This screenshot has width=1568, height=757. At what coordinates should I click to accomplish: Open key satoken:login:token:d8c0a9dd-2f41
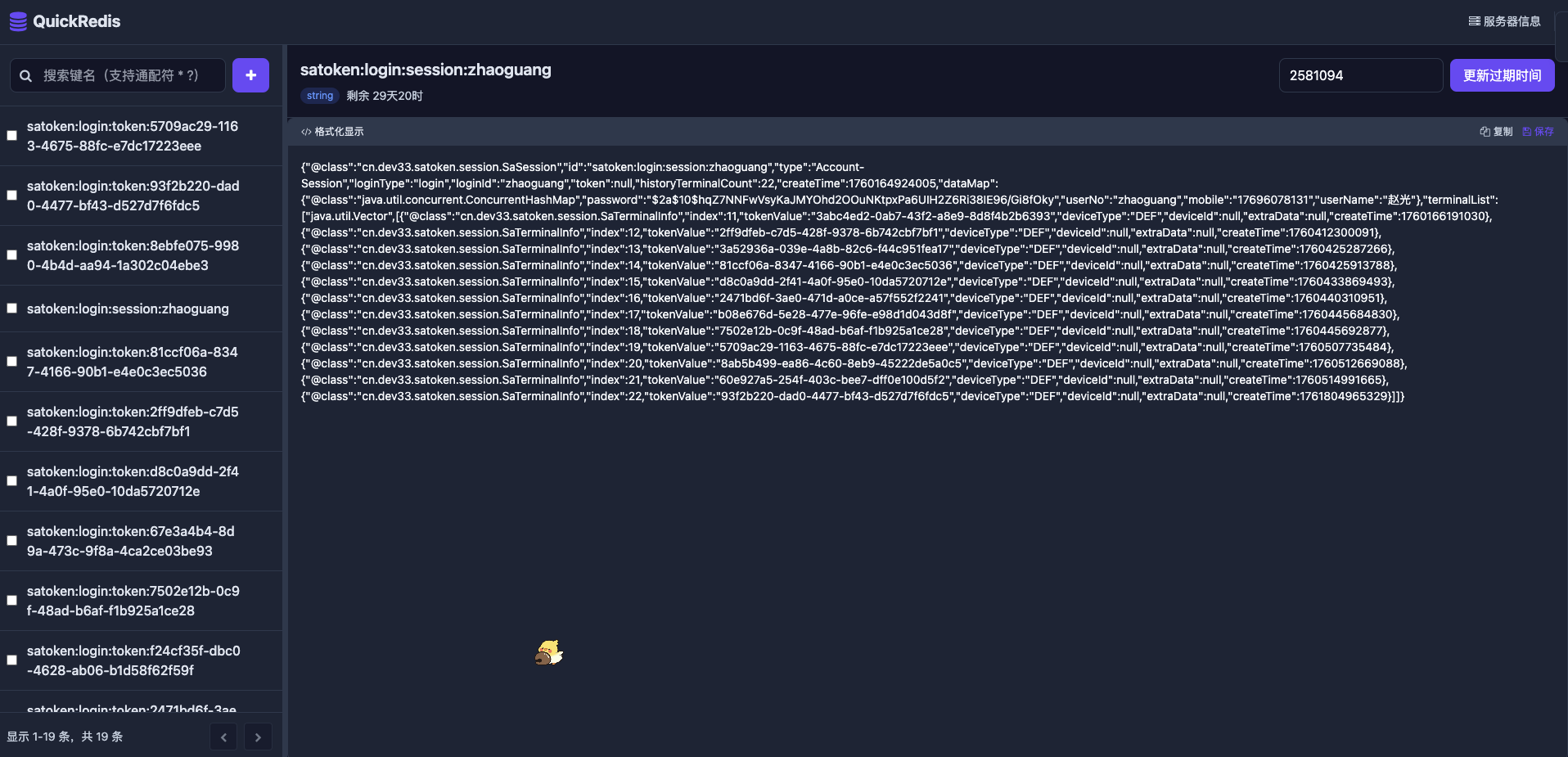pyautogui.click(x=133, y=481)
